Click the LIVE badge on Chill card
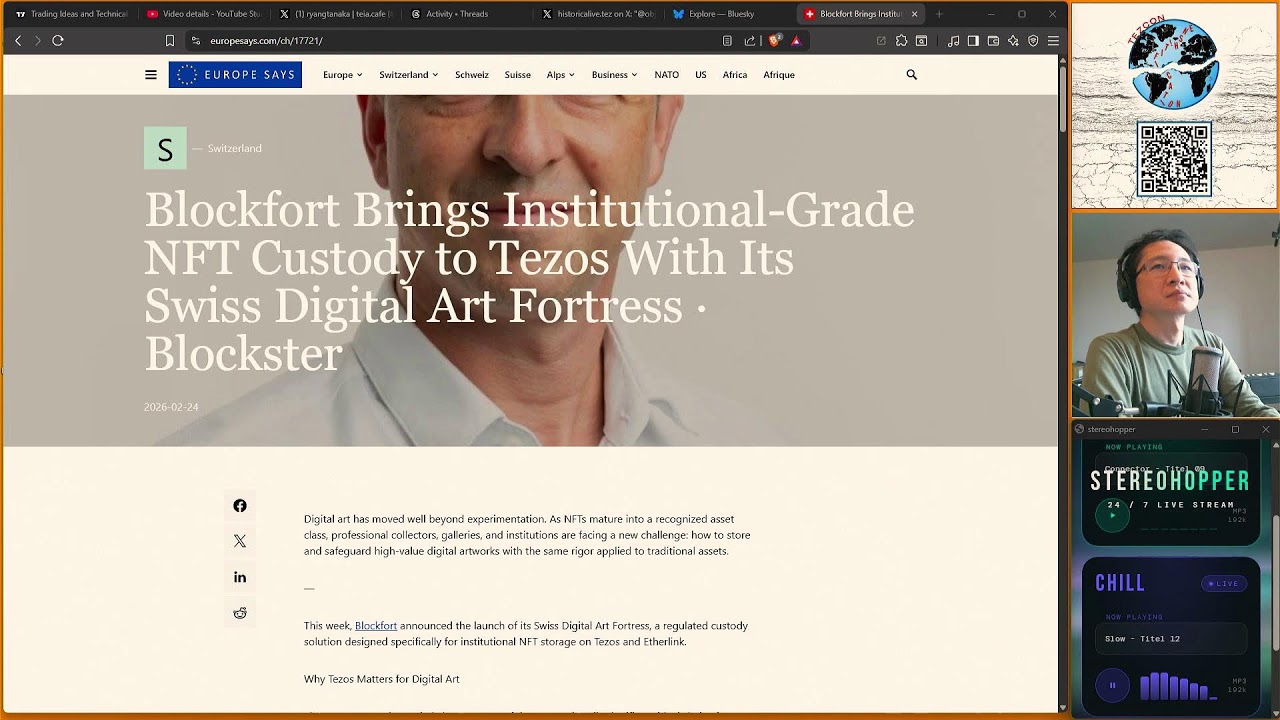The image size is (1280, 720). tap(1223, 584)
